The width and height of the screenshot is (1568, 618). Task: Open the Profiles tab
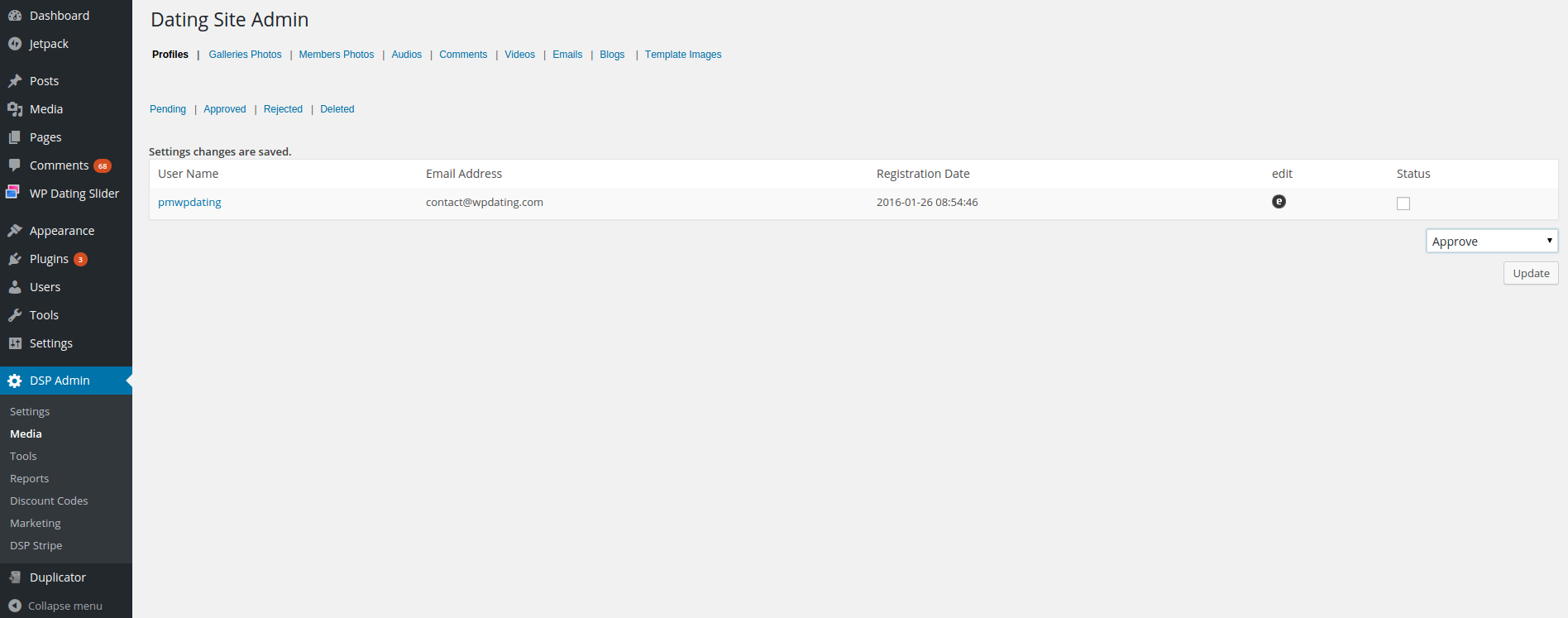(170, 55)
